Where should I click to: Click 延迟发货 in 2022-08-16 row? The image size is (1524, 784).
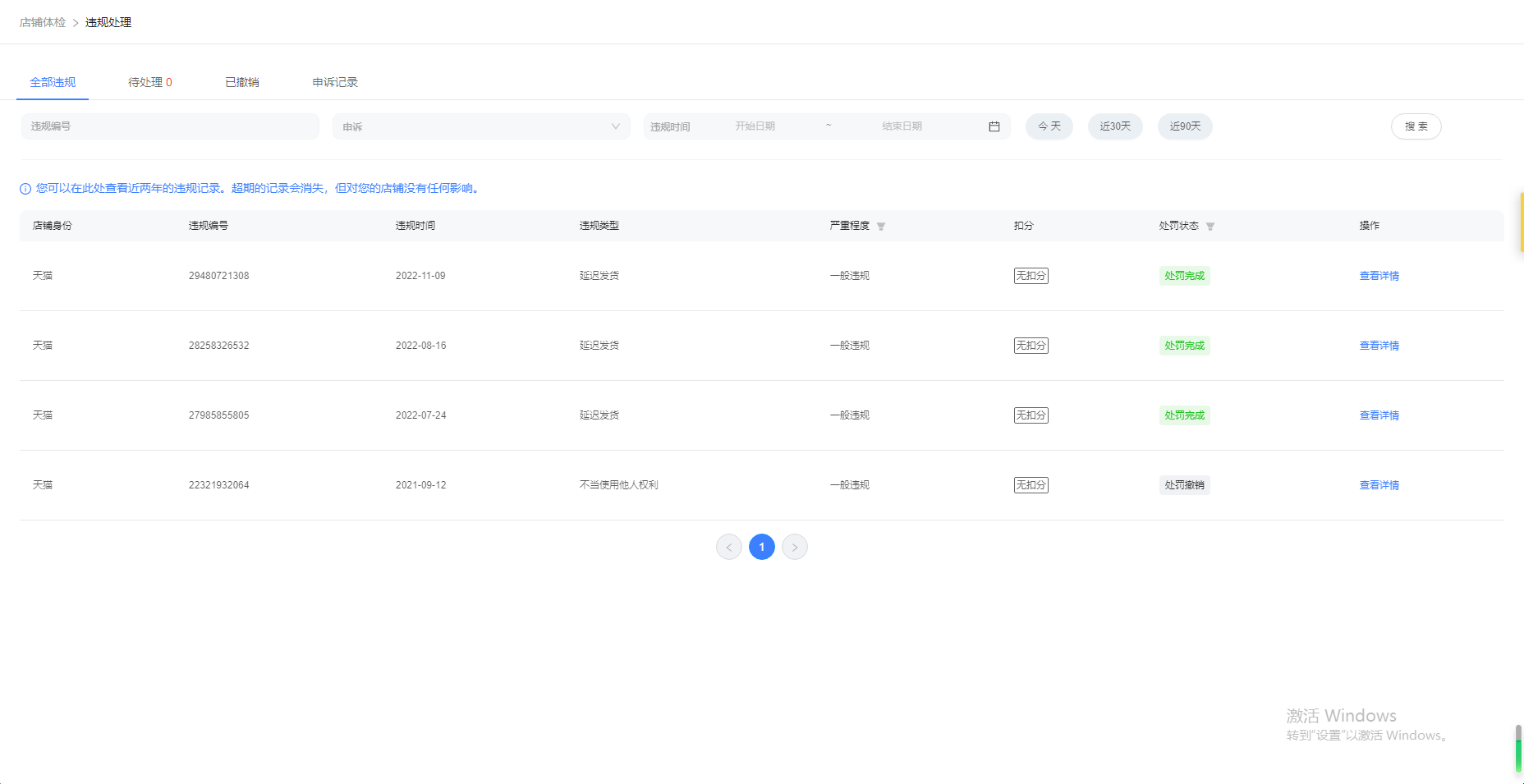[x=599, y=346]
